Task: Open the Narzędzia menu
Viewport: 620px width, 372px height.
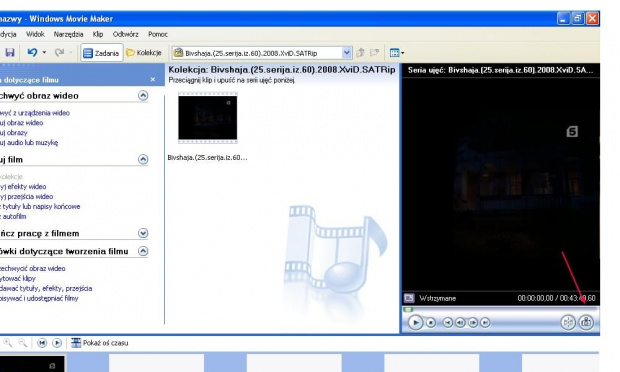Action: [x=68, y=34]
